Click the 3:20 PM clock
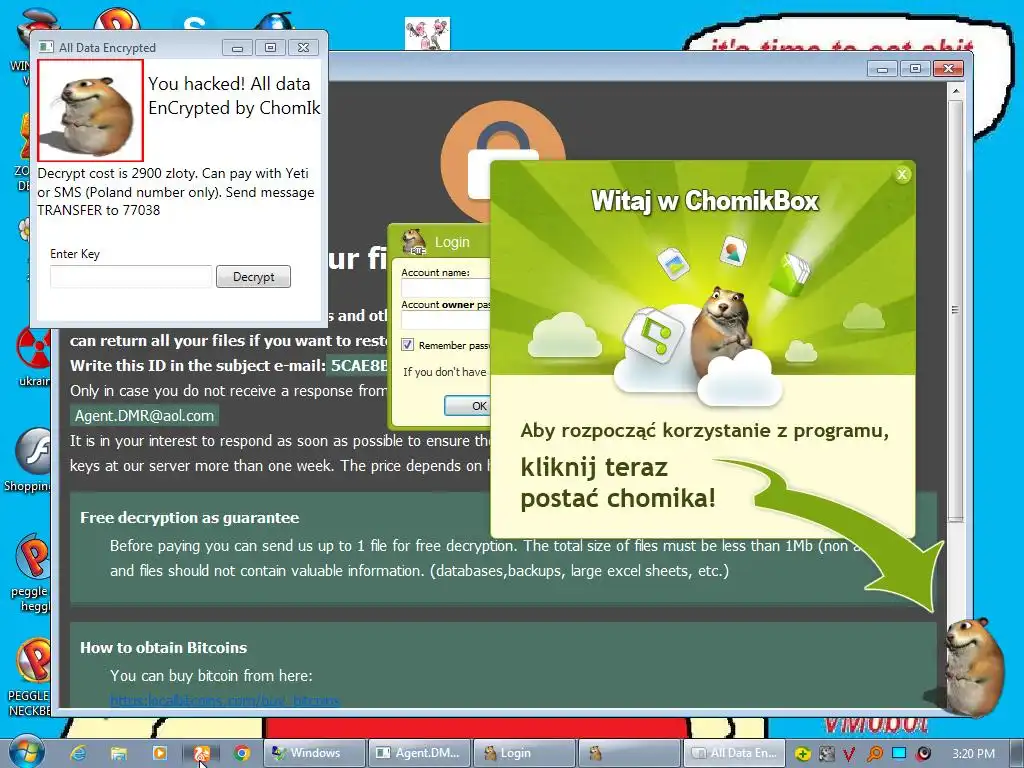Viewport: 1024px width, 768px height. coord(973,754)
